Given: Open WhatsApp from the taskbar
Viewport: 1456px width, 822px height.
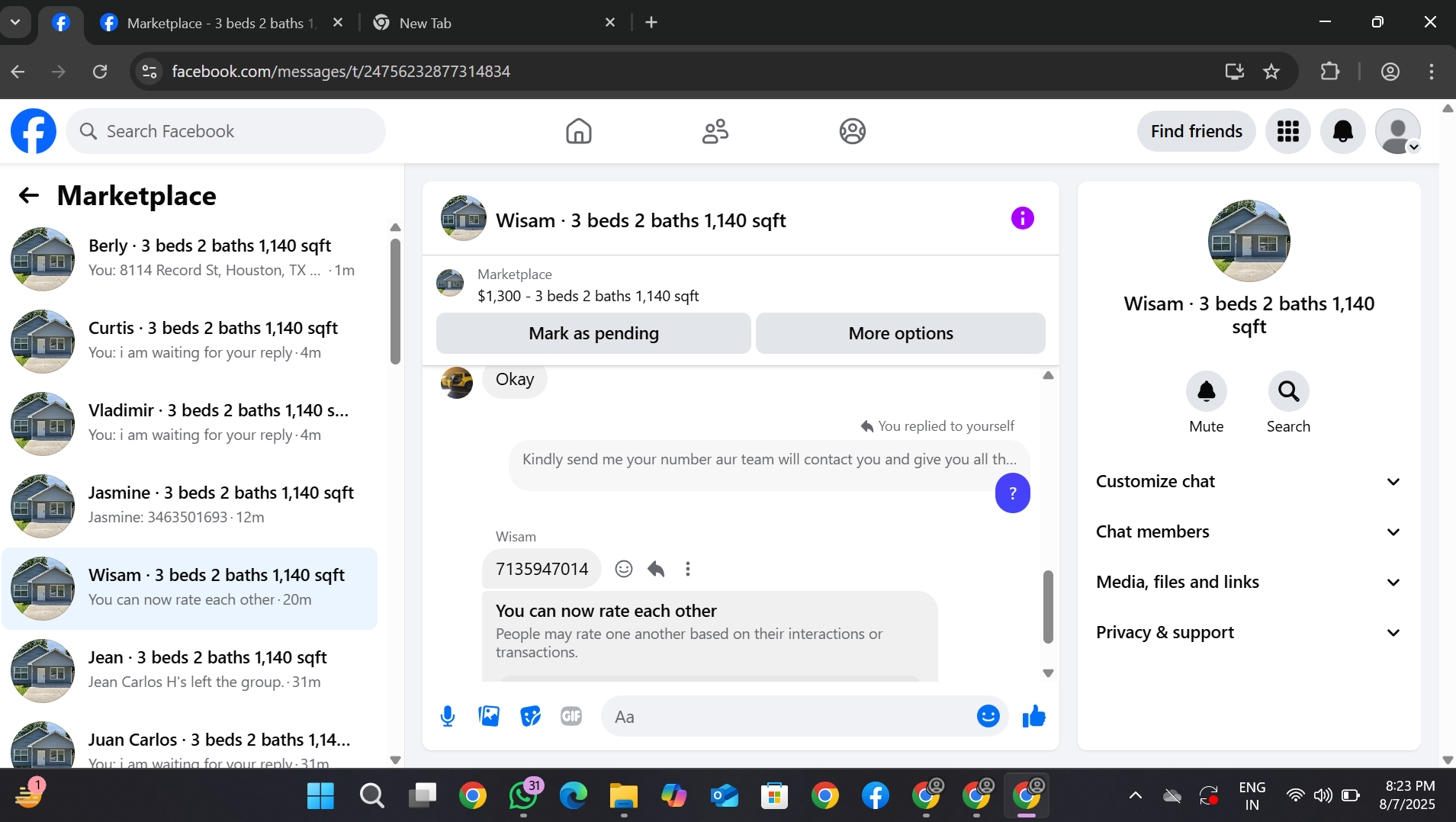Looking at the screenshot, I should point(523,796).
